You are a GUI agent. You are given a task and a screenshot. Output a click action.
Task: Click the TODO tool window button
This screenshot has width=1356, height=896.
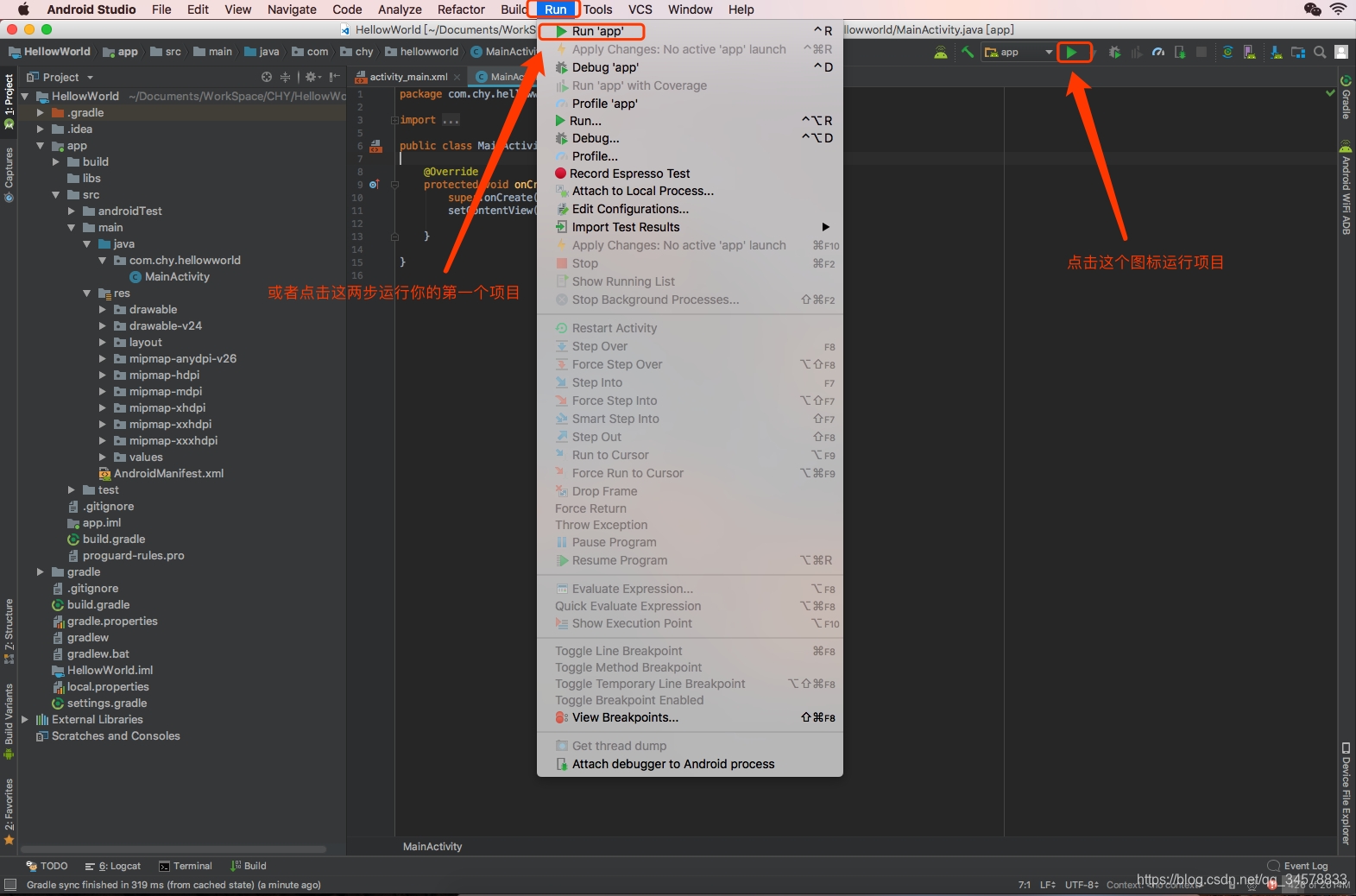click(x=47, y=866)
